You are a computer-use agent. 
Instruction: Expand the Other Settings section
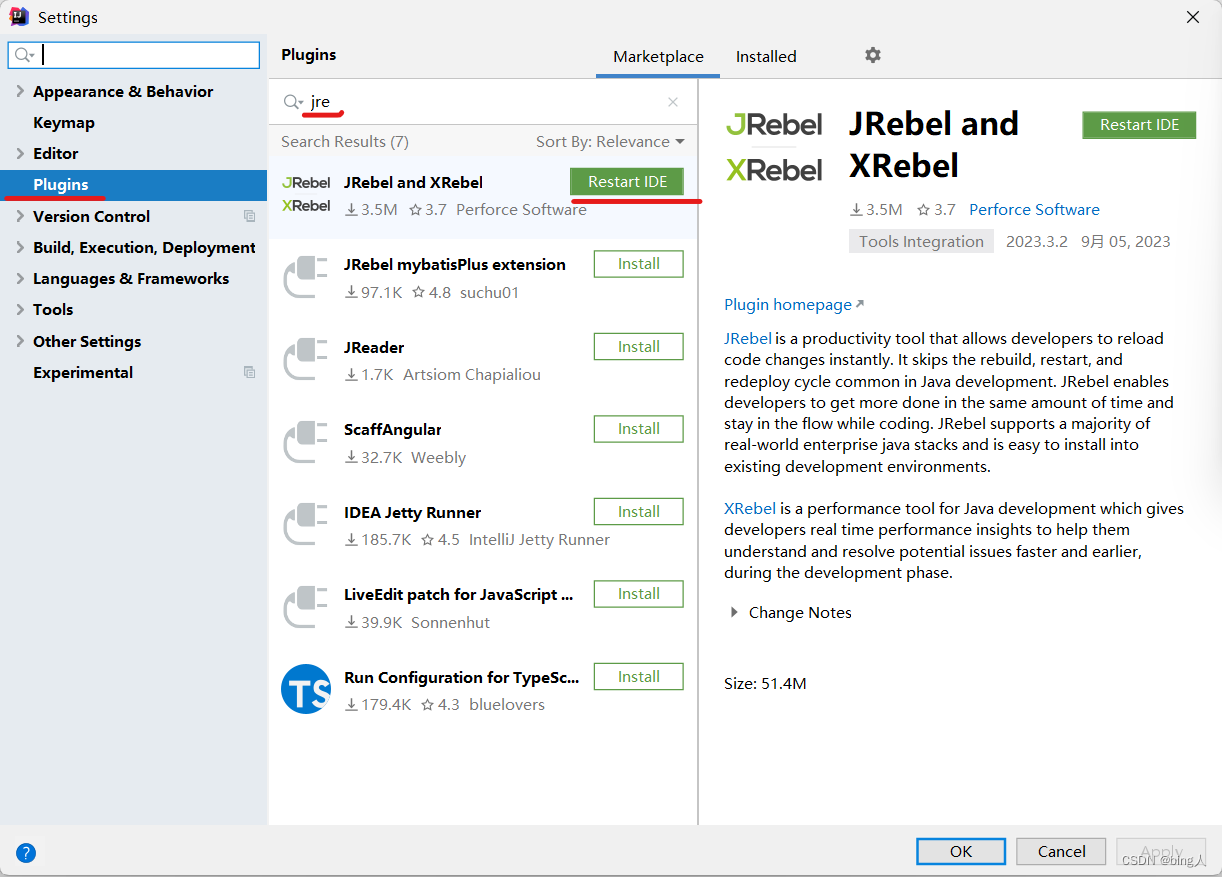point(20,341)
